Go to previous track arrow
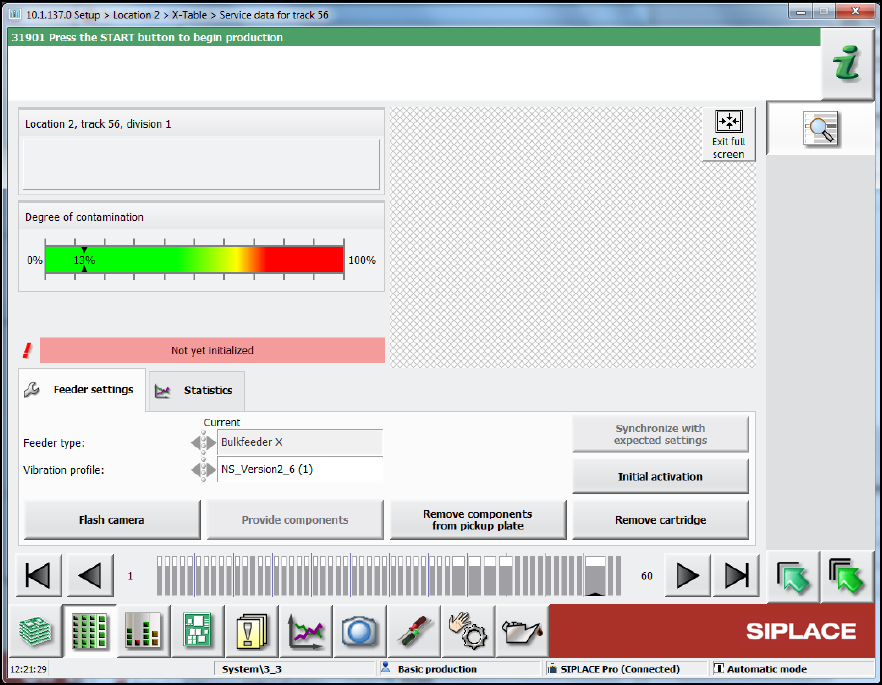 (x=90, y=575)
